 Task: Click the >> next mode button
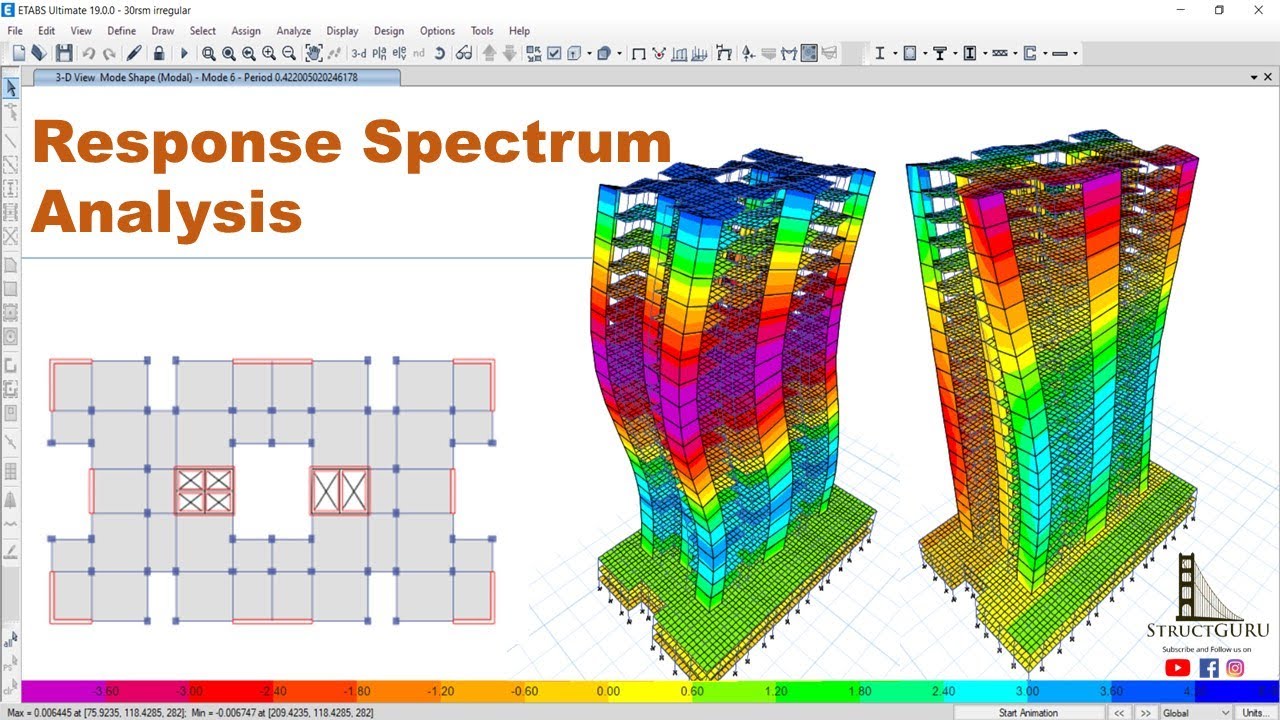[x=1144, y=712]
